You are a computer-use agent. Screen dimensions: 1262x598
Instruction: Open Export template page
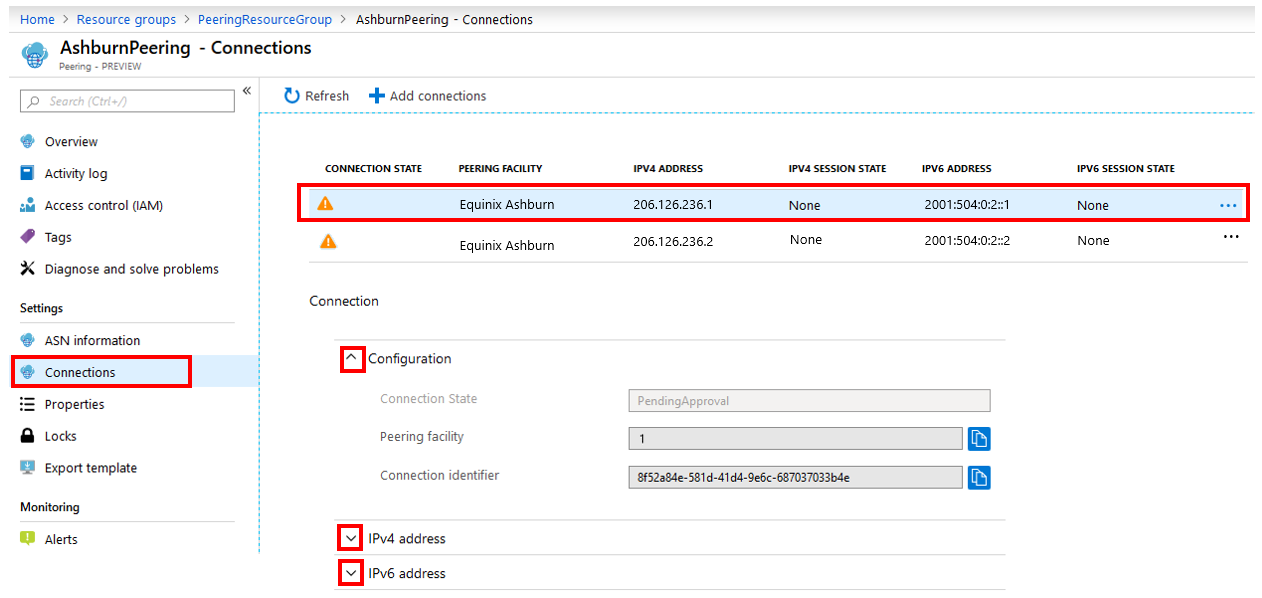coord(91,469)
